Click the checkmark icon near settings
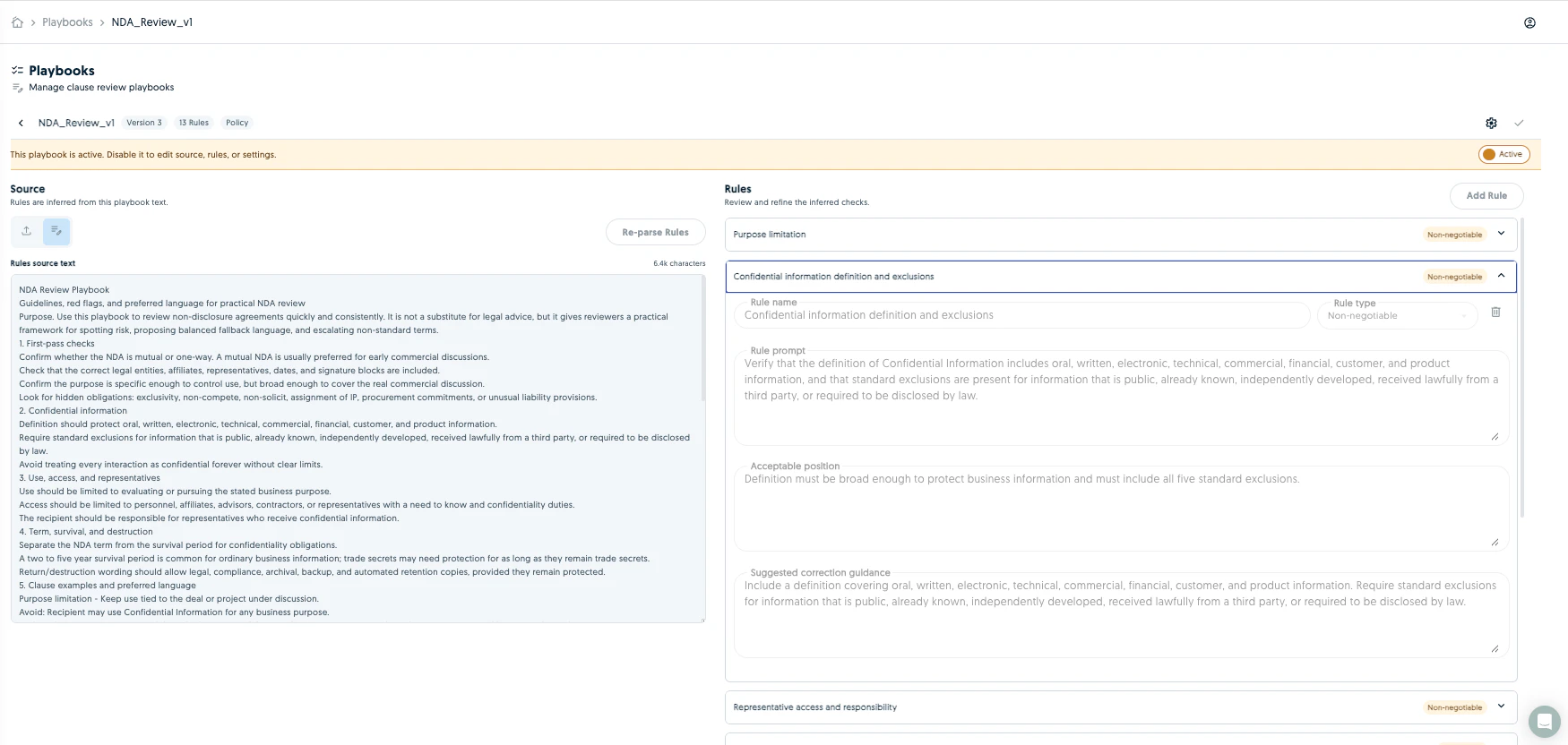This screenshot has height=745, width=1568. (1519, 123)
